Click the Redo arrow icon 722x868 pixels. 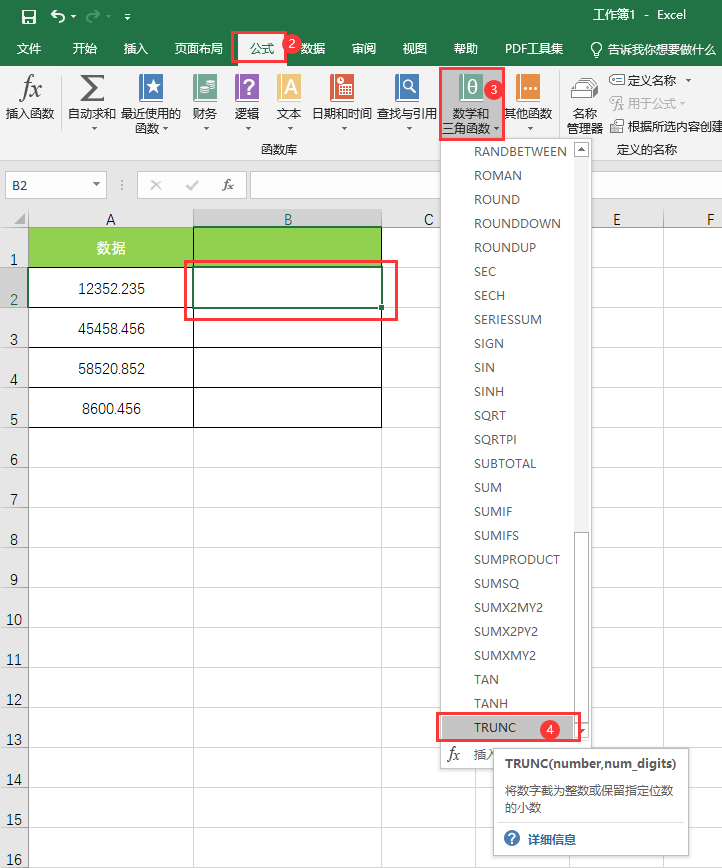(x=94, y=17)
